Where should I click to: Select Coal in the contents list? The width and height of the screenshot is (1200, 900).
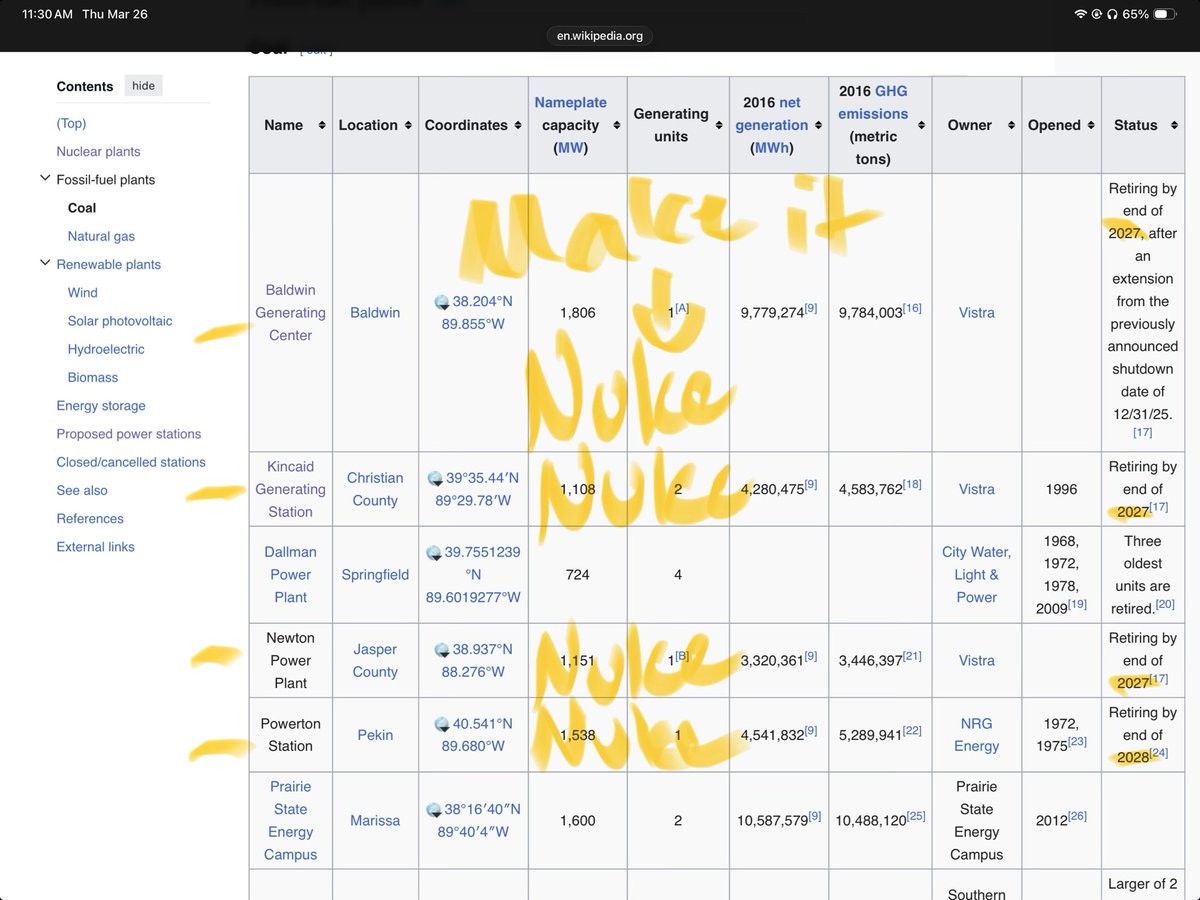coord(82,208)
